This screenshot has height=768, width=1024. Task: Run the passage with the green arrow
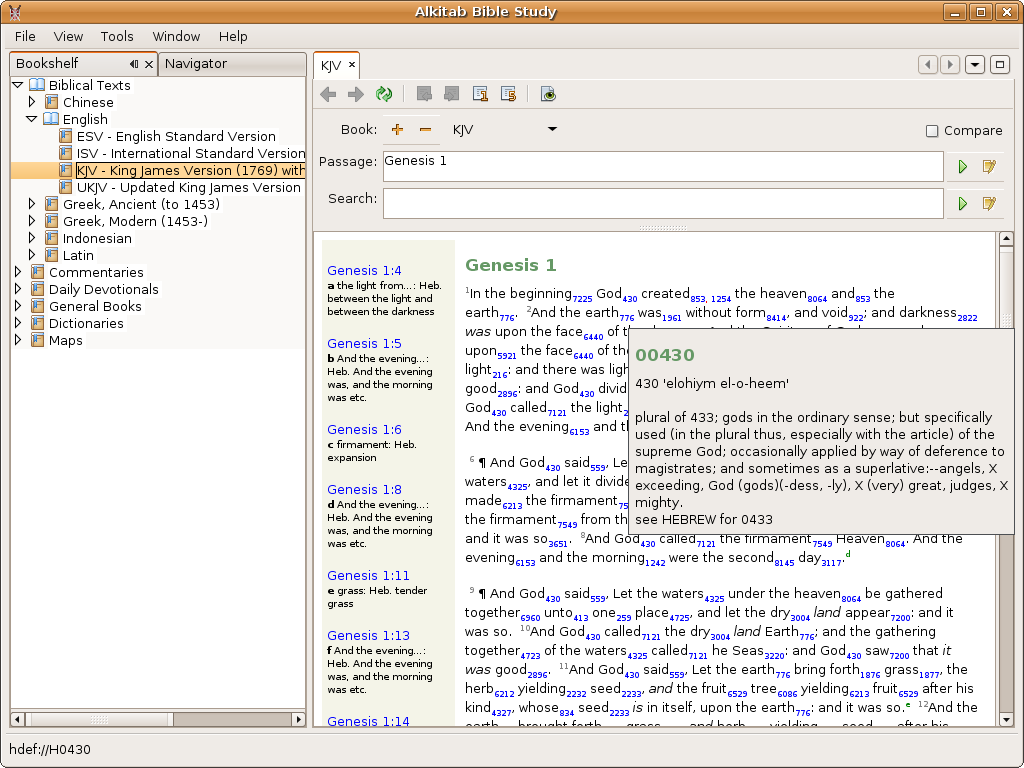[963, 167]
